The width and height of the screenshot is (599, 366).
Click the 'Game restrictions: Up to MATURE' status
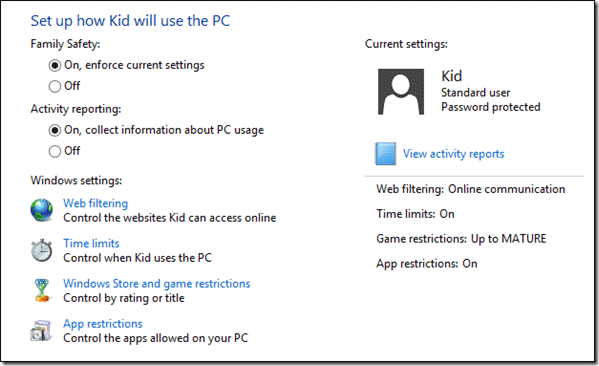point(461,239)
